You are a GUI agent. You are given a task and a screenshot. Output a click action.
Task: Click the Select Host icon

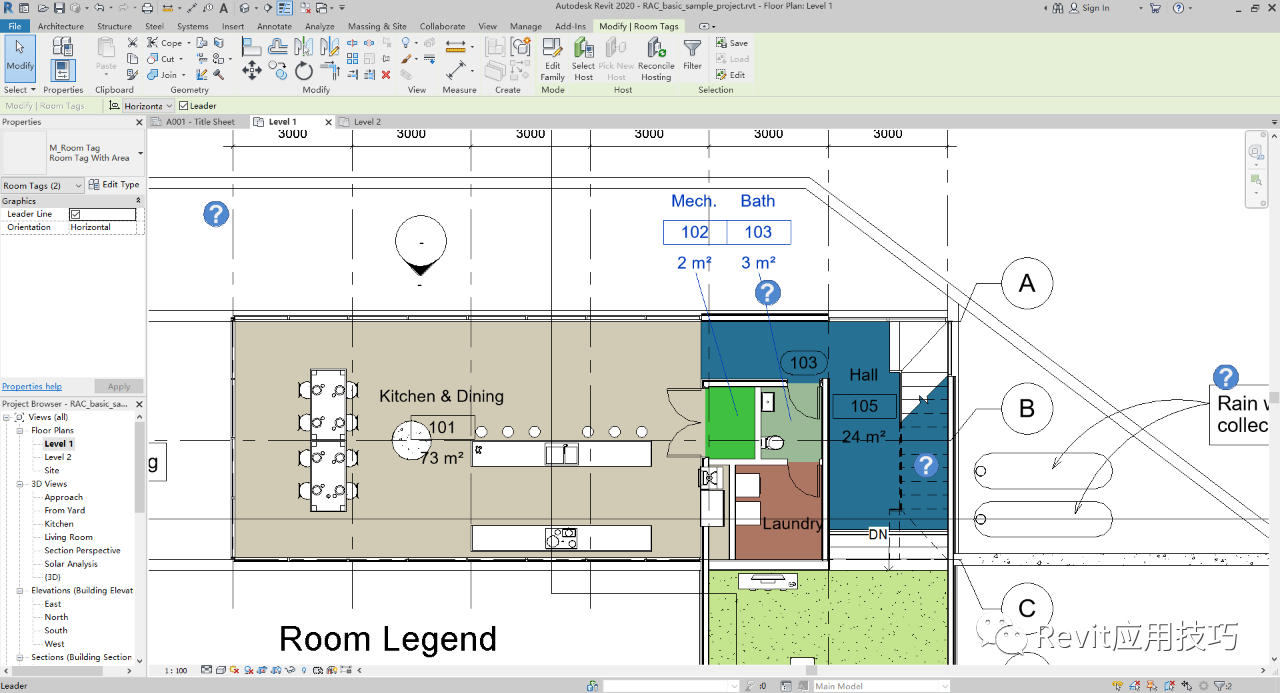[583, 58]
